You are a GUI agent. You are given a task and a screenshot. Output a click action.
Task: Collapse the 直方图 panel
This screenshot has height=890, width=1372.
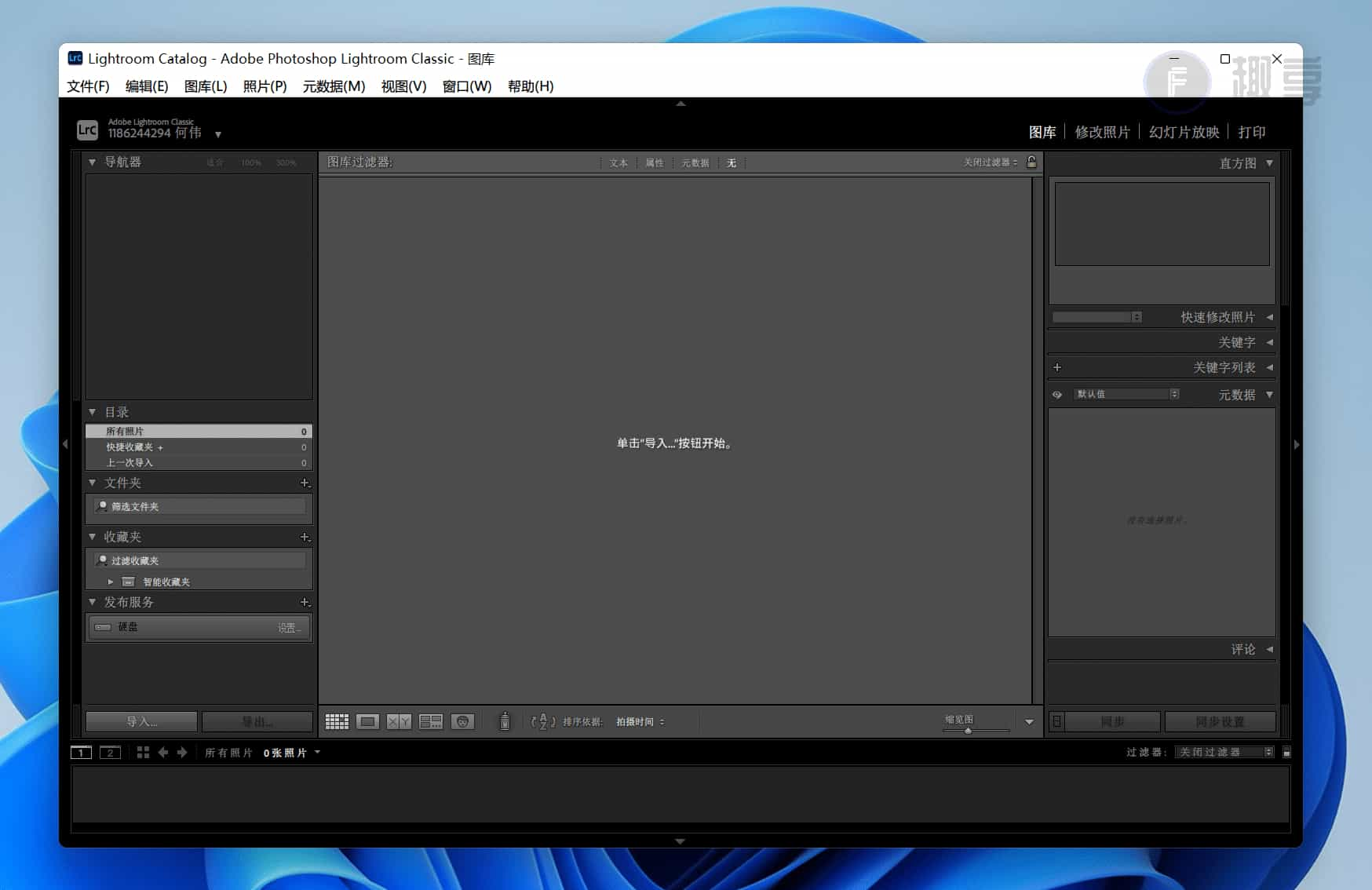[x=1269, y=162]
